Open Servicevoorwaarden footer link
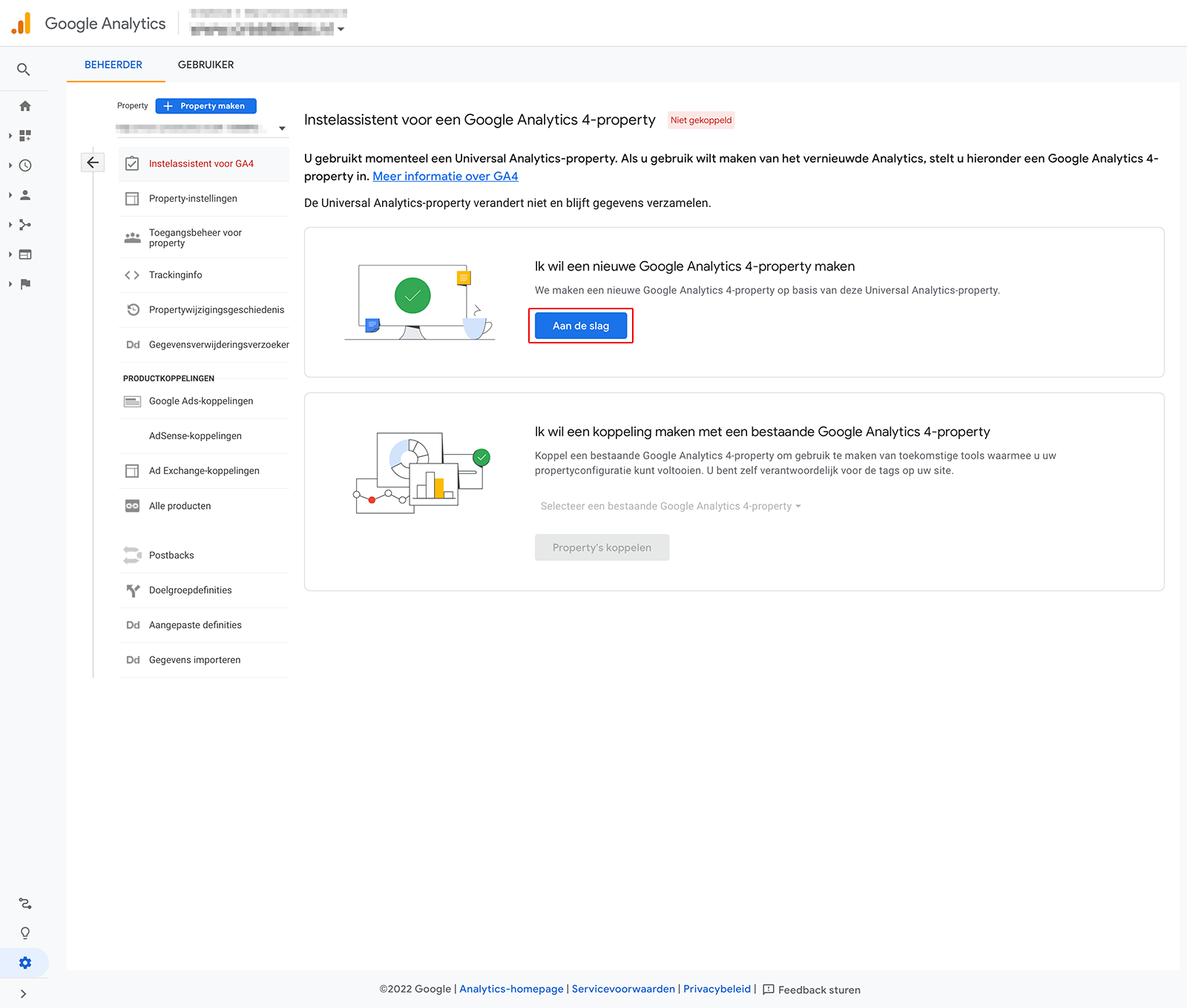 click(623, 989)
